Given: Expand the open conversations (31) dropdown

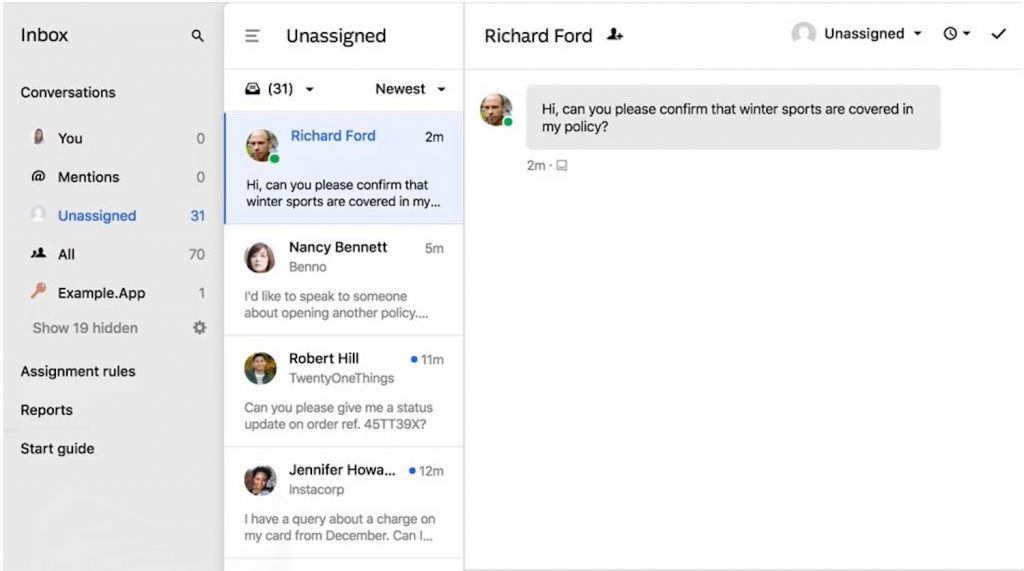Looking at the screenshot, I should 280,89.
